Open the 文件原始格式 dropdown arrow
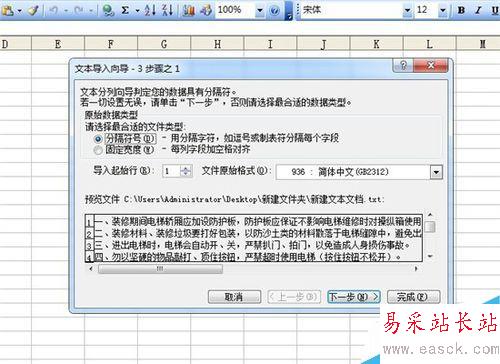Viewport: 500px width, 364px height. tap(436, 172)
